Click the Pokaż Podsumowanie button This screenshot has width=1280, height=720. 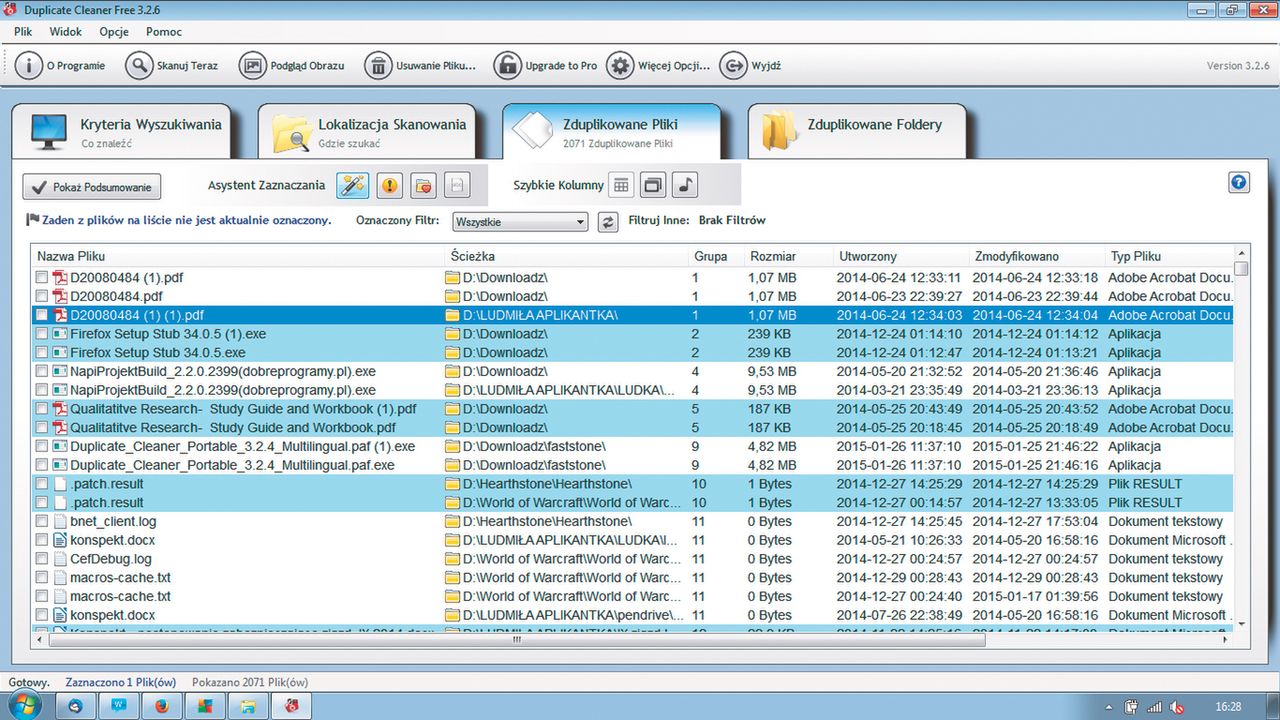[92, 187]
